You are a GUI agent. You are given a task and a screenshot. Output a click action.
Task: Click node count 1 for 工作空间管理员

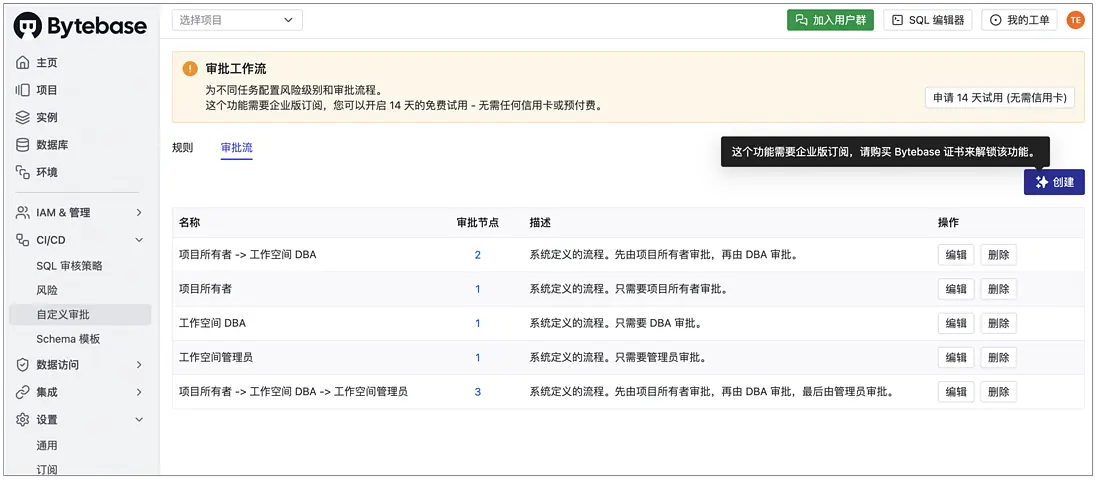pos(478,358)
